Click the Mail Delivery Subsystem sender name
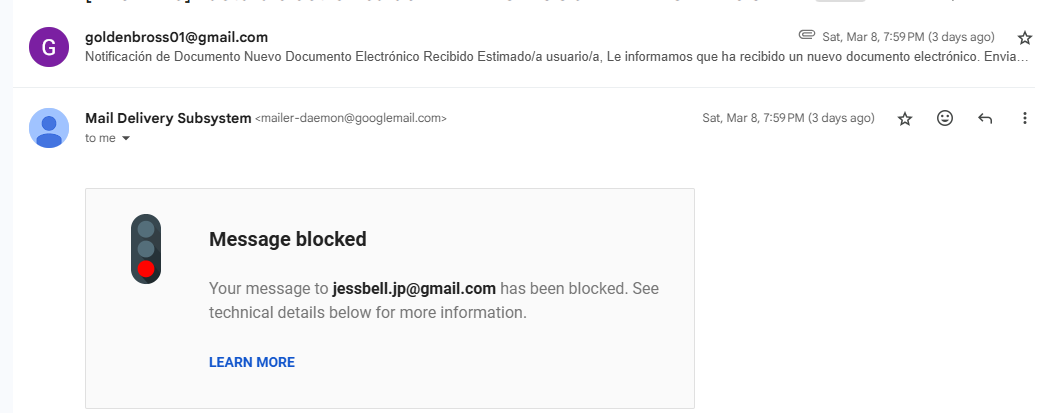Viewport: 1040px width, 413px height. pyautogui.click(x=168, y=118)
